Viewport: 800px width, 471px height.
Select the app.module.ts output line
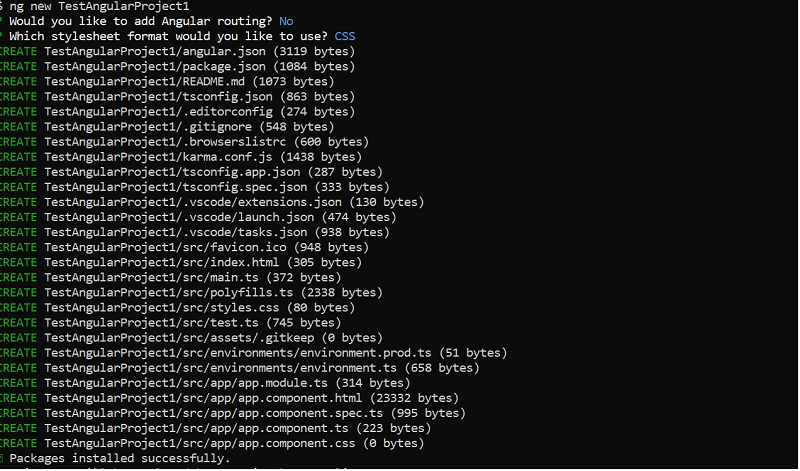point(205,383)
